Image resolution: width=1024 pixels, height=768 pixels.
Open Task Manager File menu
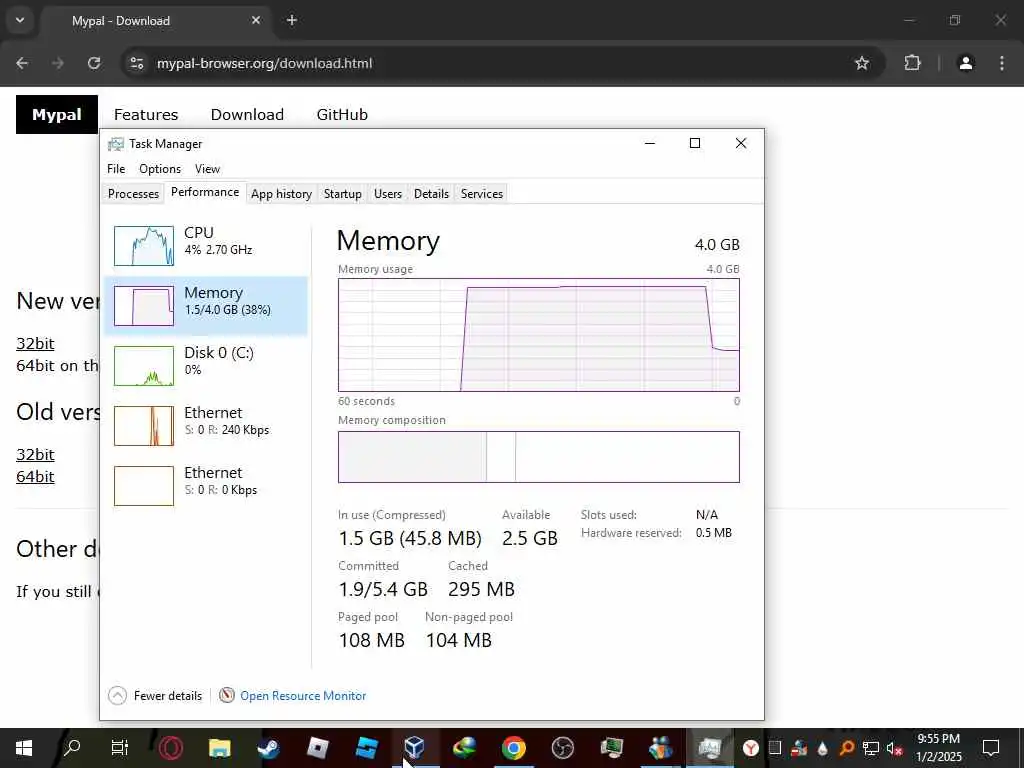(116, 169)
